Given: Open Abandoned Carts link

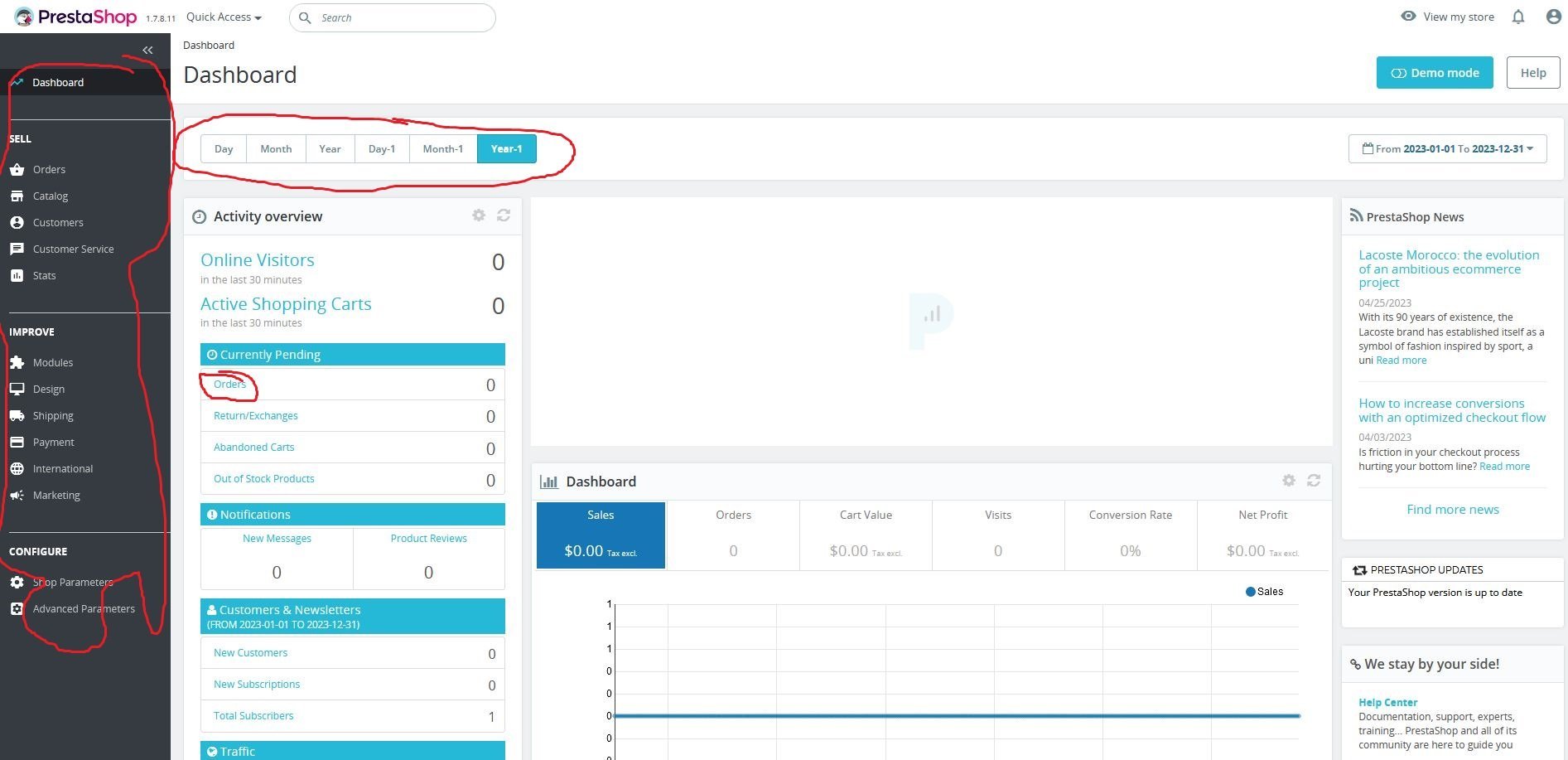Looking at the screenshot, I should (x=254, y=448).
